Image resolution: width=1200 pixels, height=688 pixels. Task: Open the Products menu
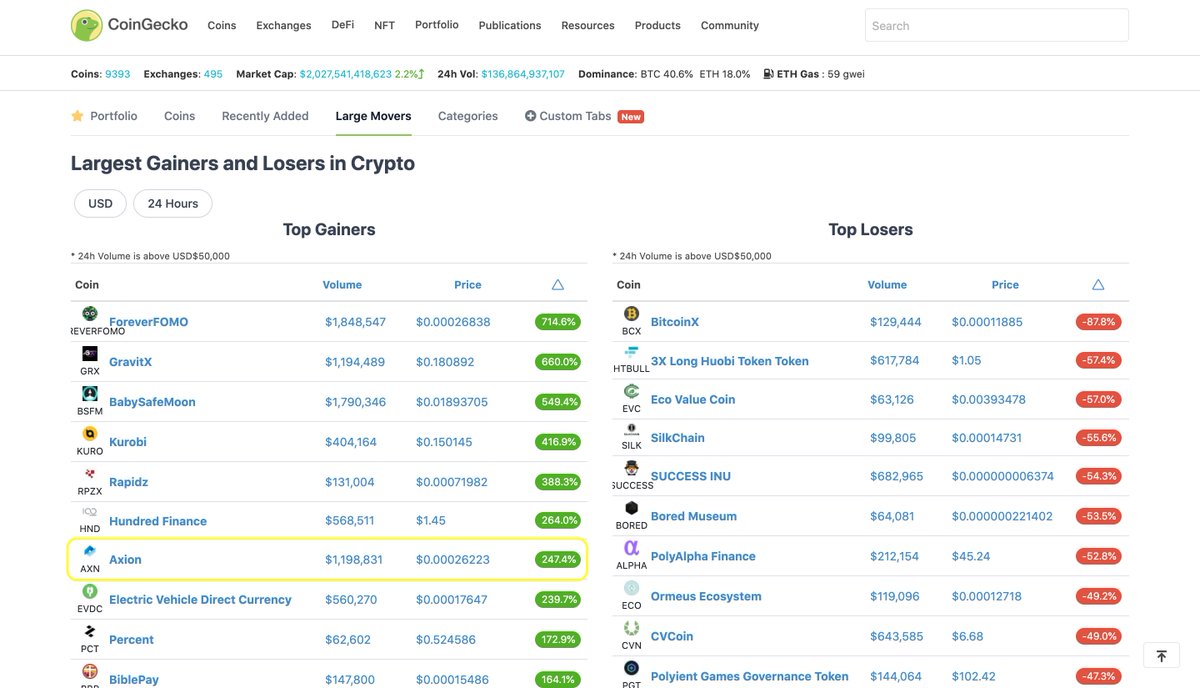[x=657, y=25]
